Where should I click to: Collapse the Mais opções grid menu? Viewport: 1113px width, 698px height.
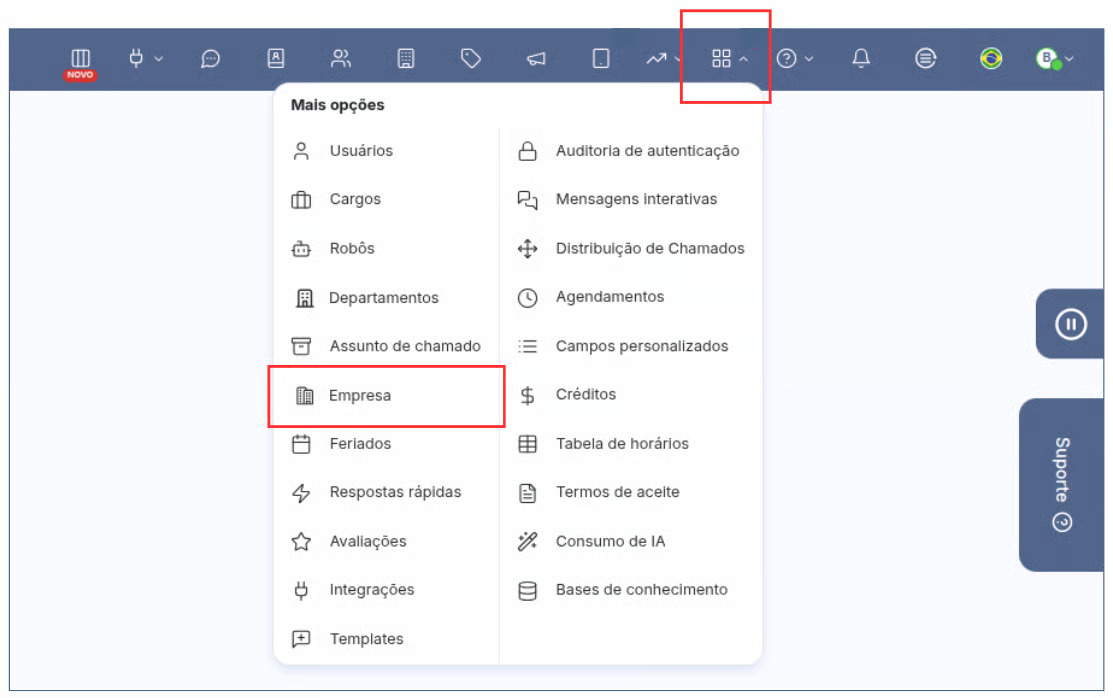click(729, 59)
